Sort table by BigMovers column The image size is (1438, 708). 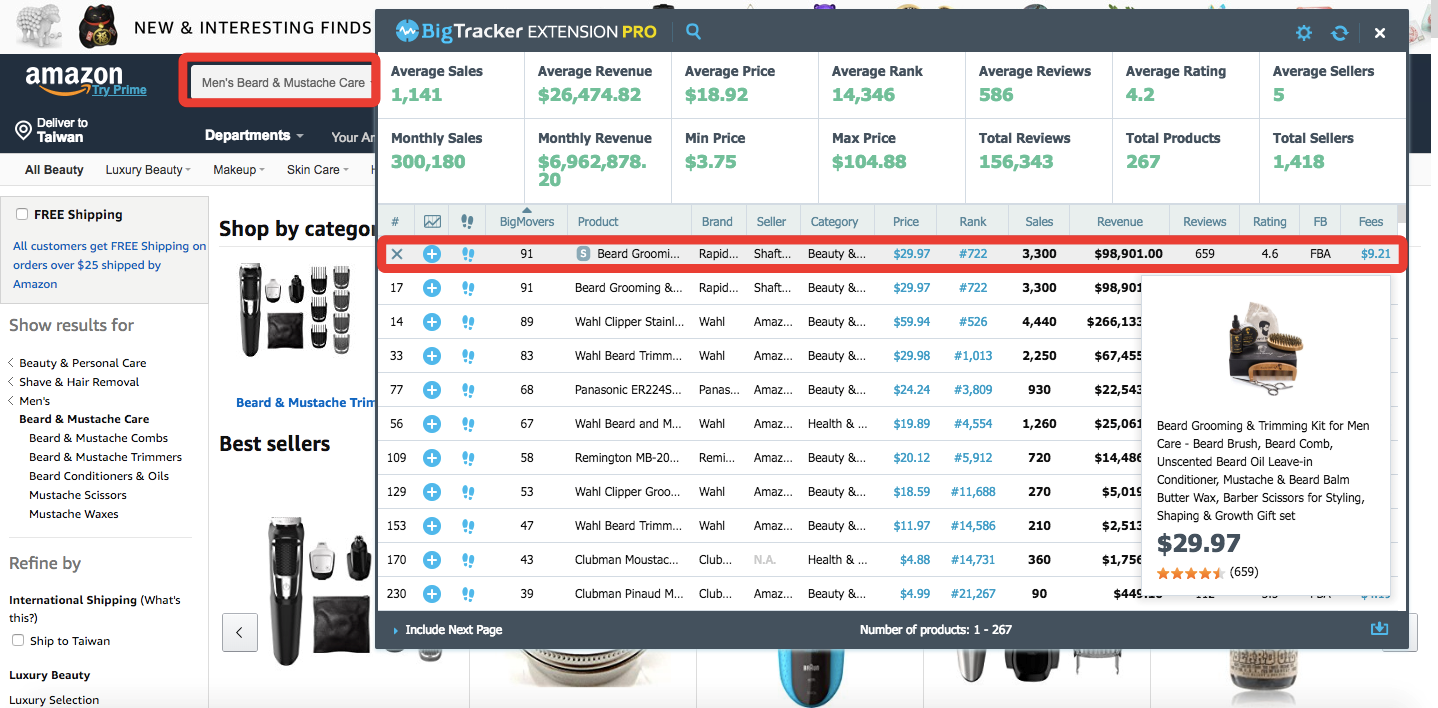click(x=527, y=222)
